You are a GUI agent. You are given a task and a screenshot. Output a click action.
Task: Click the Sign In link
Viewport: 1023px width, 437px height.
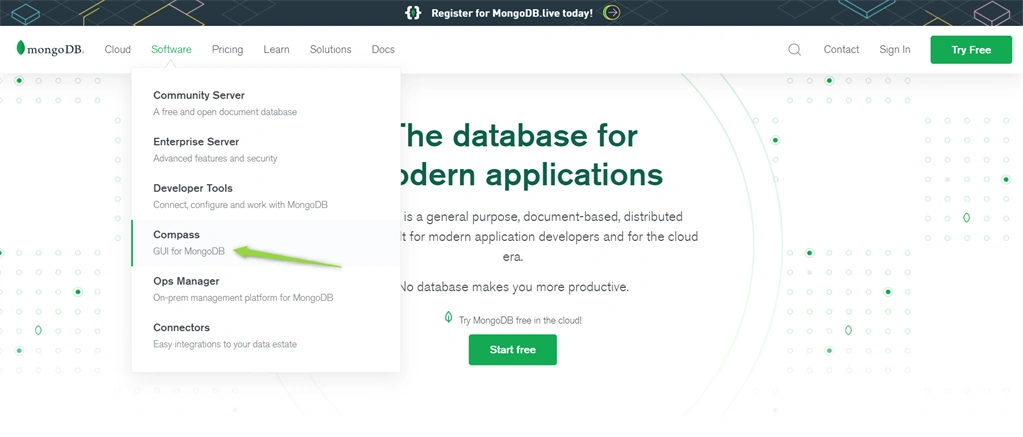[894, 50]
